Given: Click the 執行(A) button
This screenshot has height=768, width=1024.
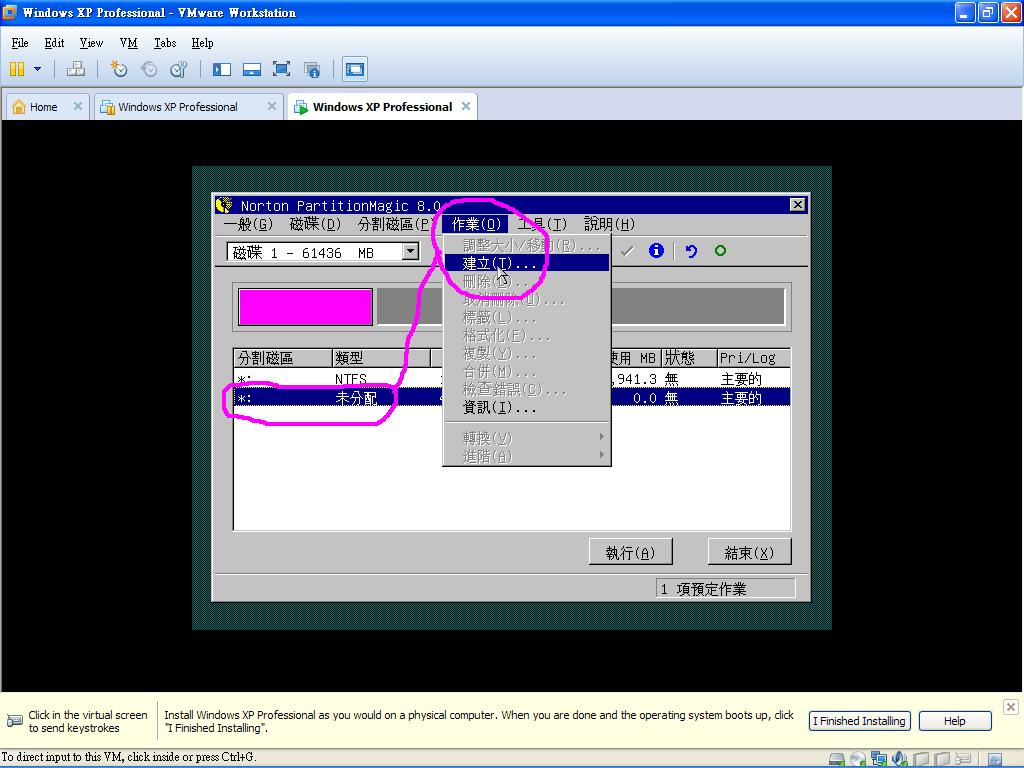Looking at the screenshot, I should pyautogui.click(x=630, y=552).
